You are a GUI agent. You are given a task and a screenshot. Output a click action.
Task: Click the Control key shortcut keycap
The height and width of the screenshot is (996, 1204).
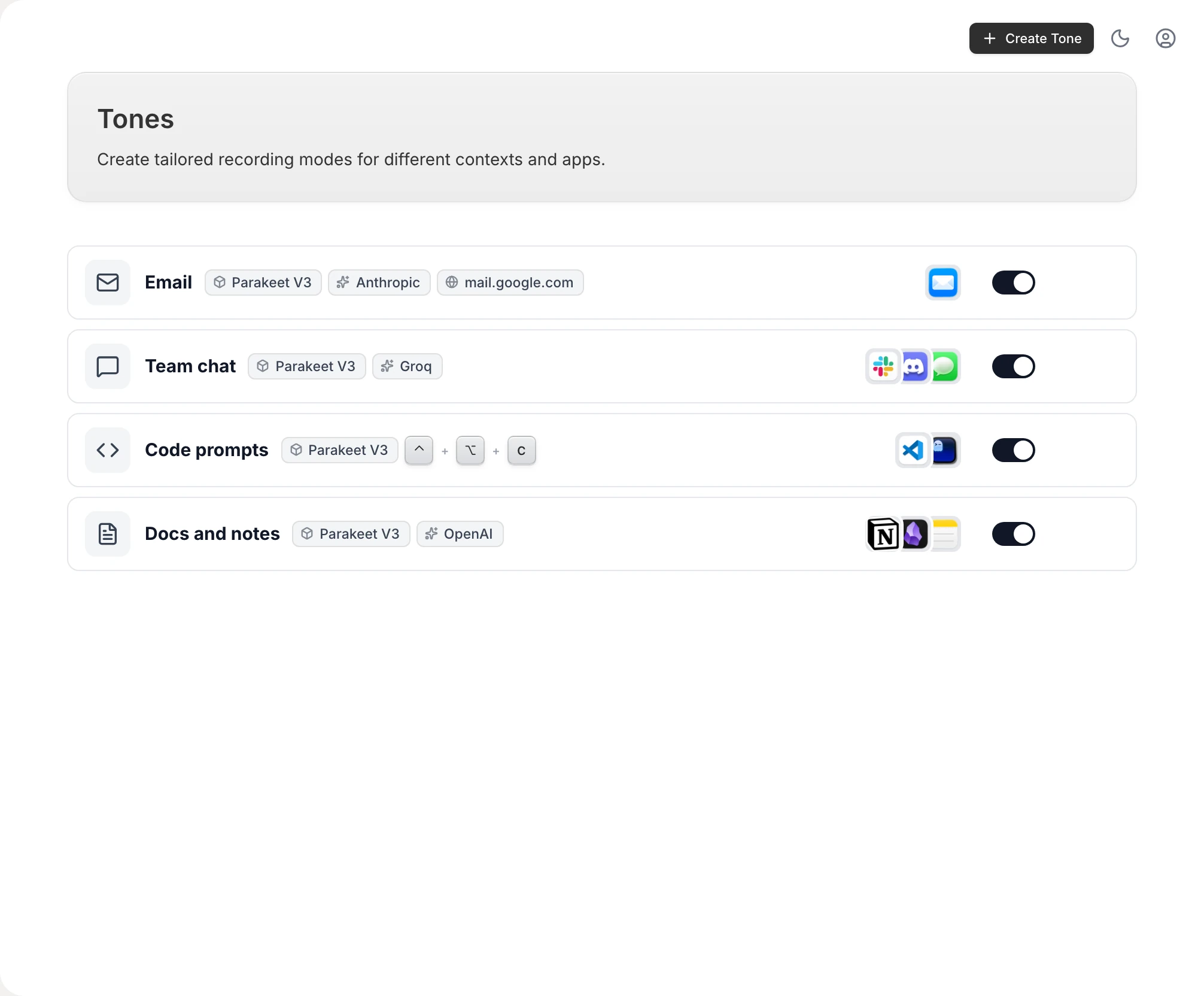[419, 450]
